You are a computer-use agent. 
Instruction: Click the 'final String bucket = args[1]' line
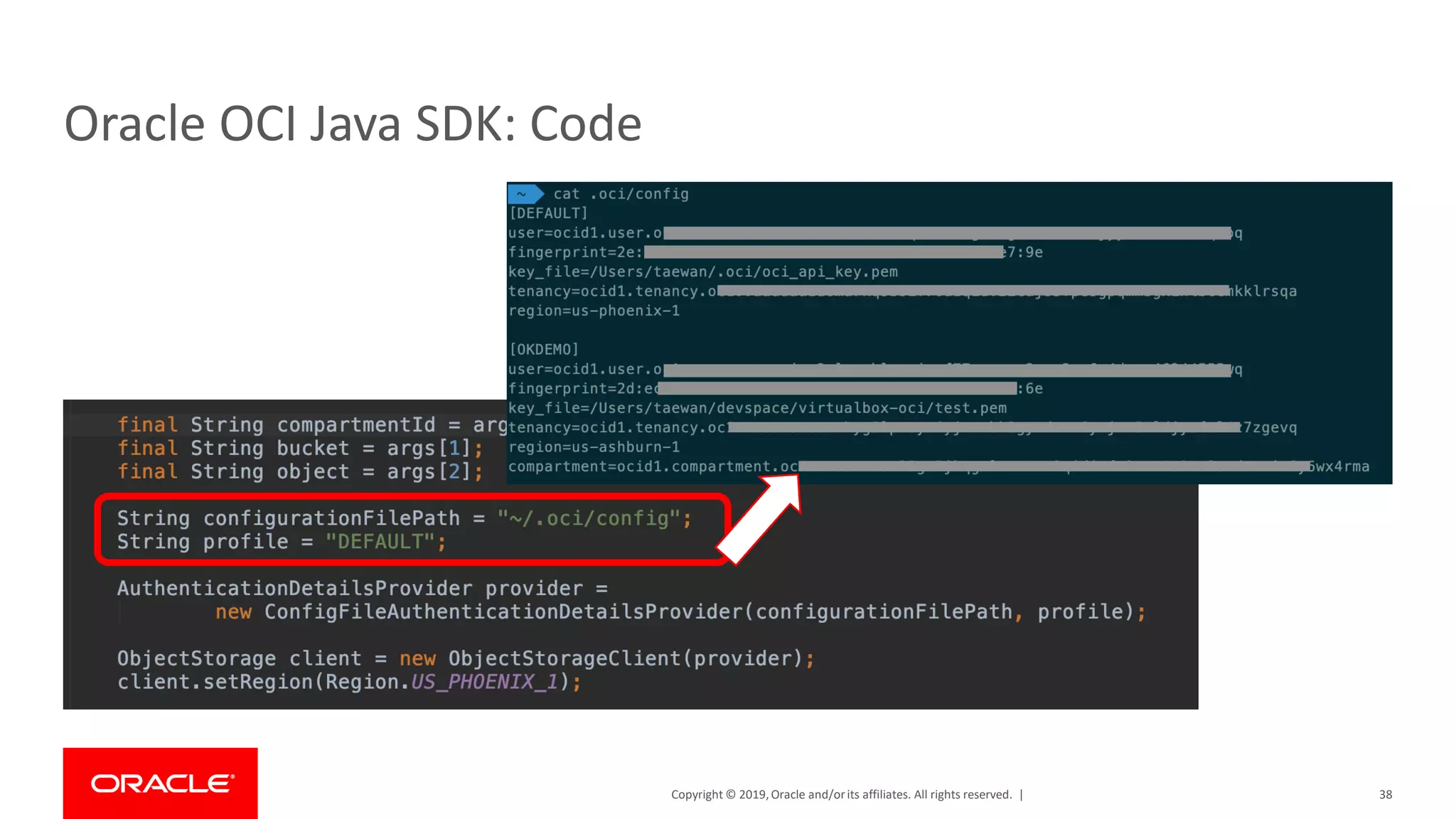300,448
